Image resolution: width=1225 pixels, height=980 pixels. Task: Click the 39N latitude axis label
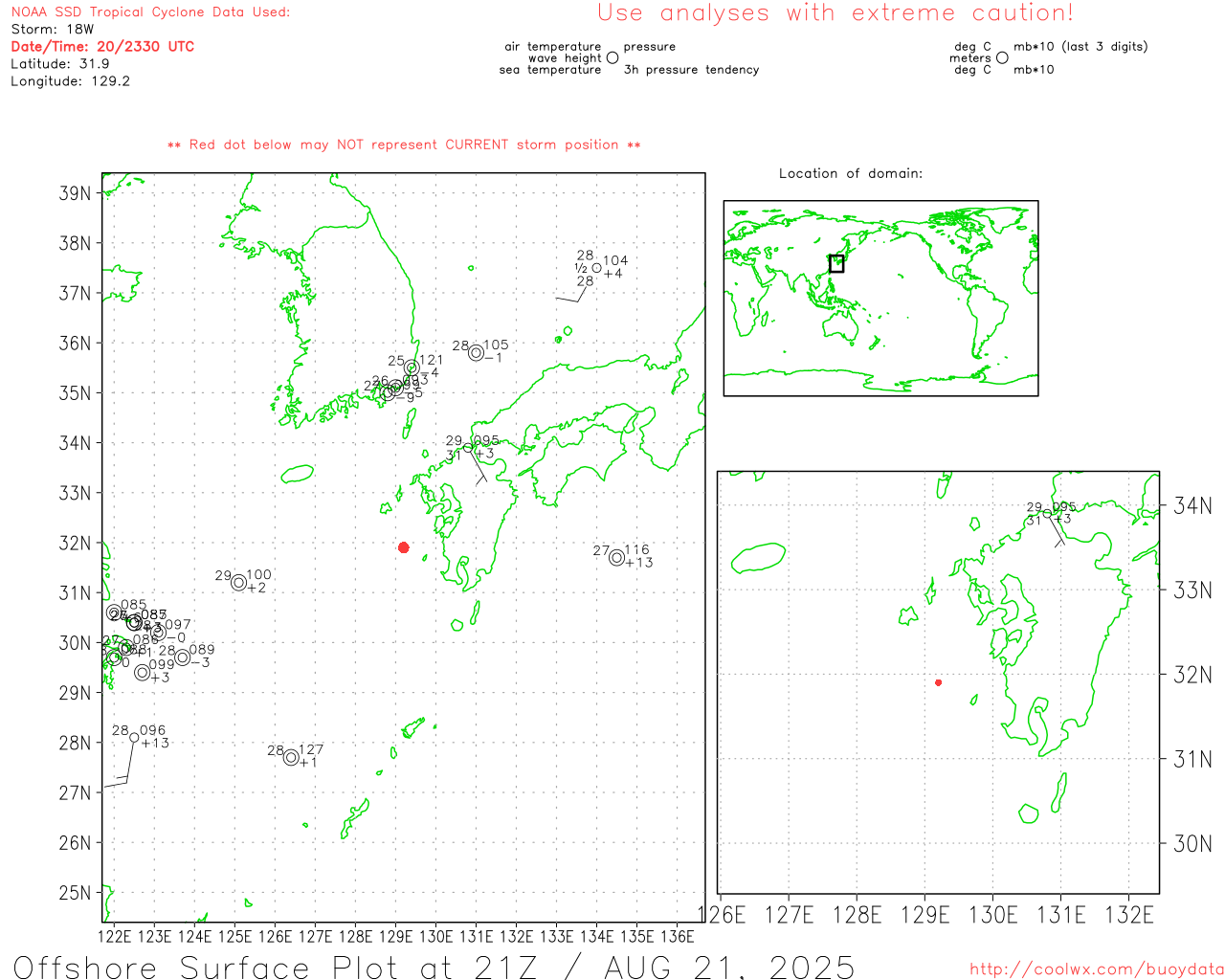click(75, 193)
